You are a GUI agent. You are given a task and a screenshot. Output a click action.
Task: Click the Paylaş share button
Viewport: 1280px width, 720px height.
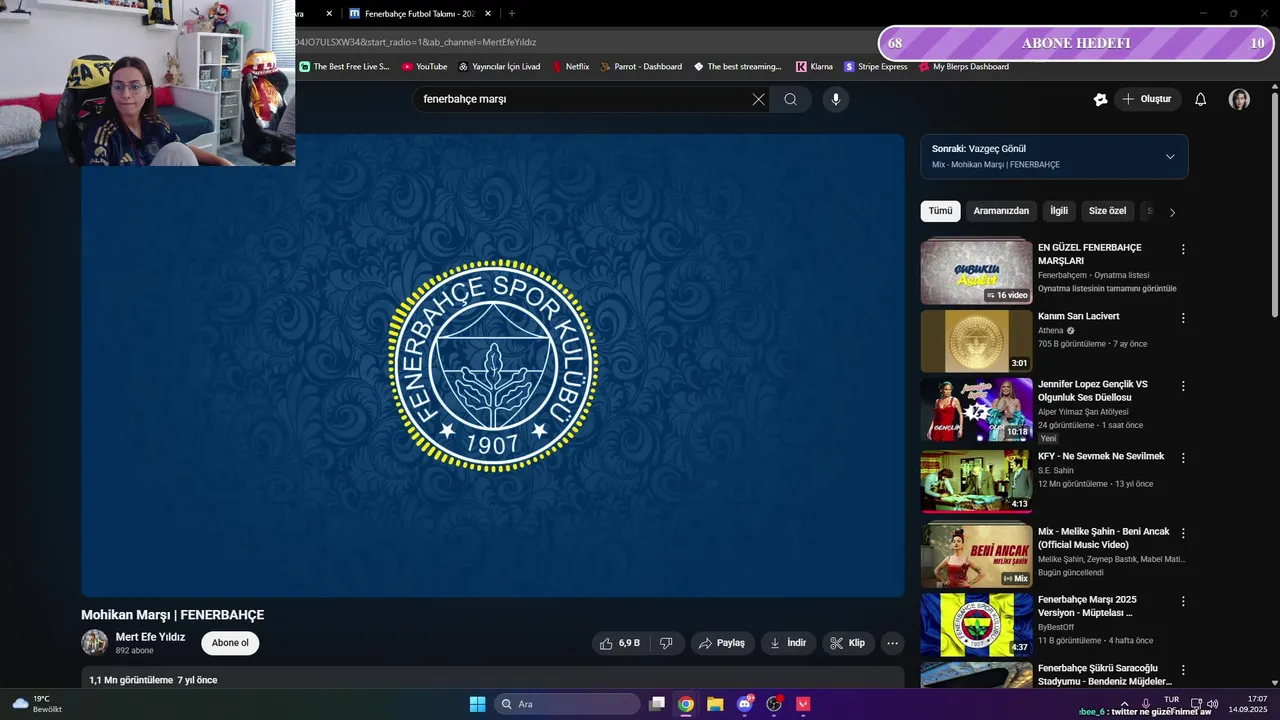[721, 643]
